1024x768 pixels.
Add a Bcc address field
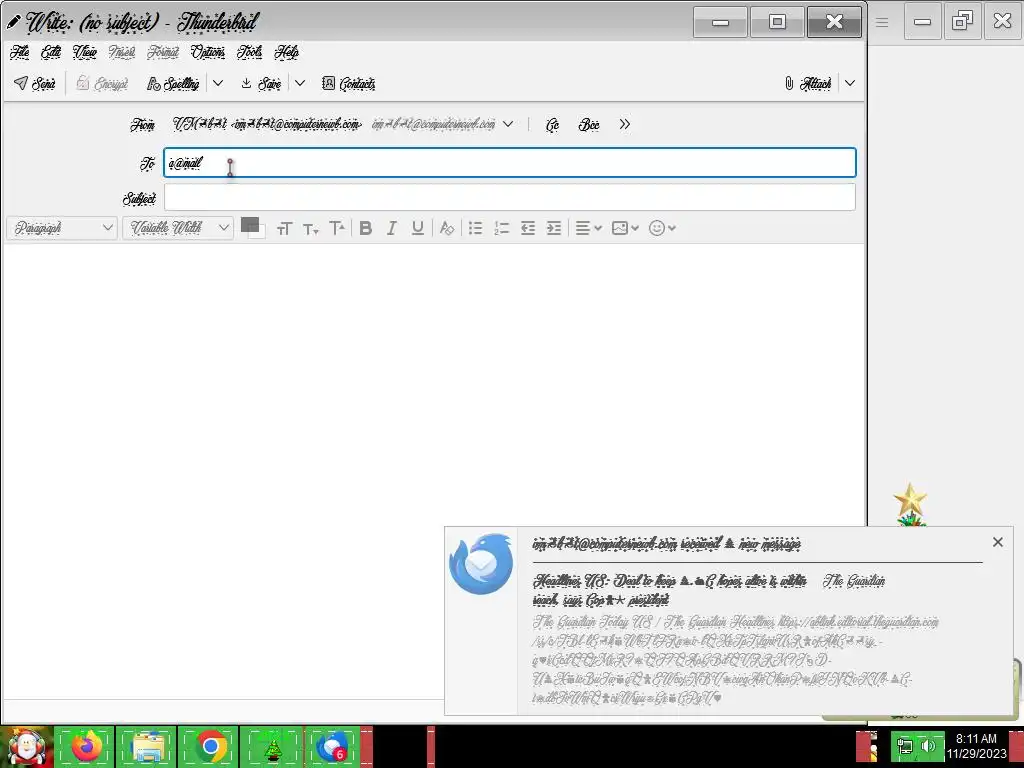tap(589, 125)
